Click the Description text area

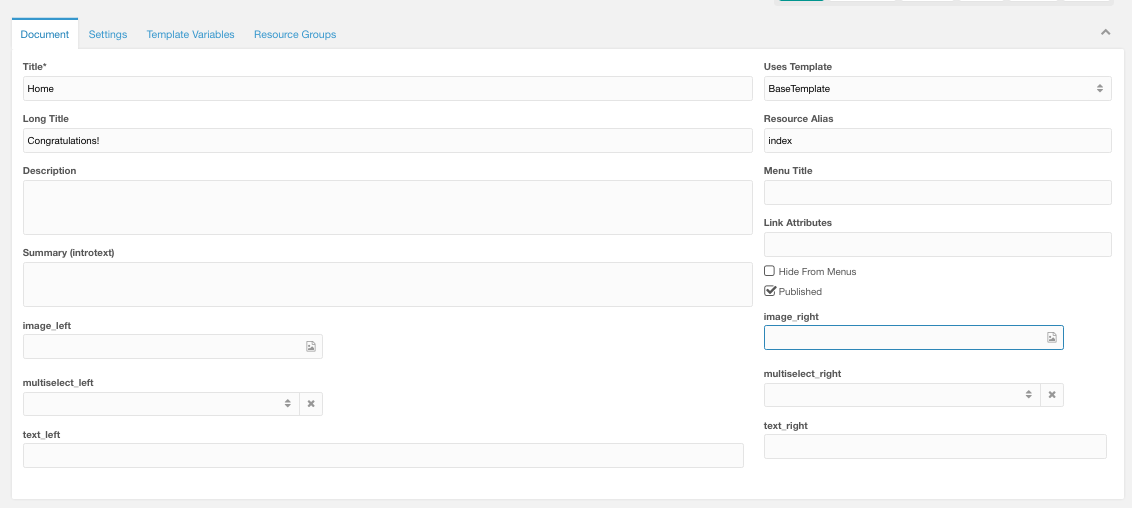[x=388, y=207]
